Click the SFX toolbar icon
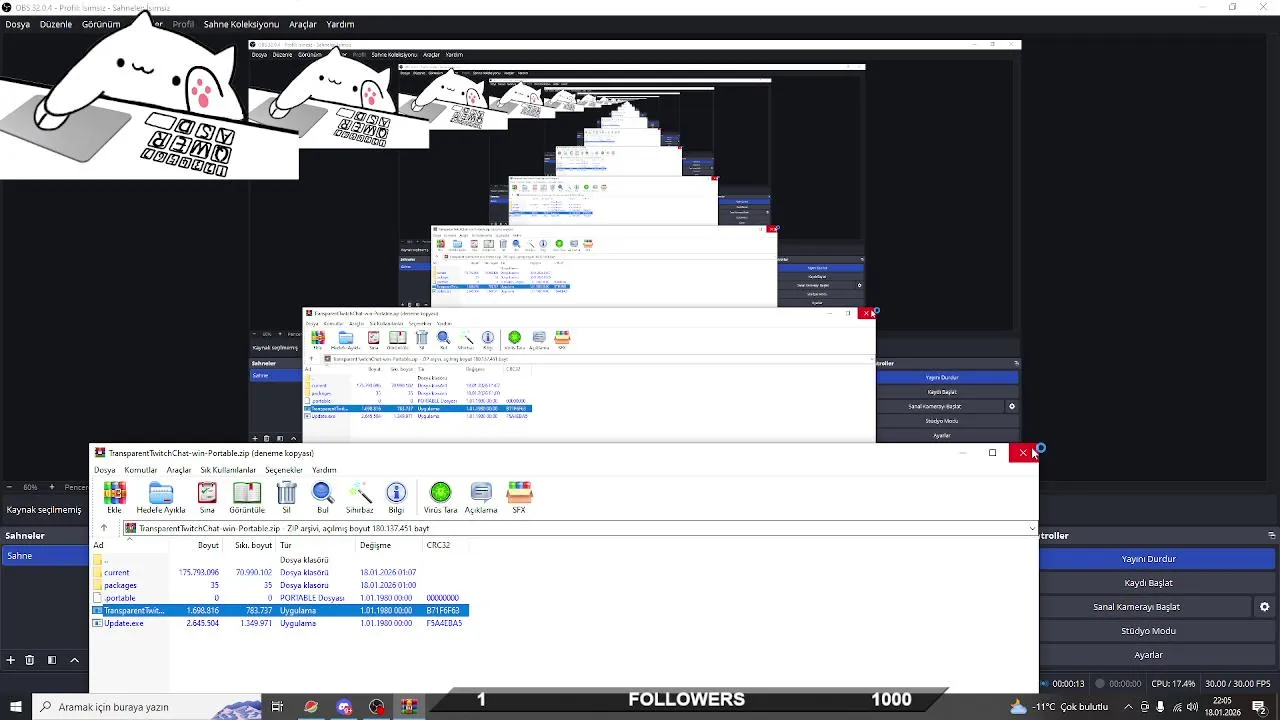Screen dimensions: 1280x720 519,497
